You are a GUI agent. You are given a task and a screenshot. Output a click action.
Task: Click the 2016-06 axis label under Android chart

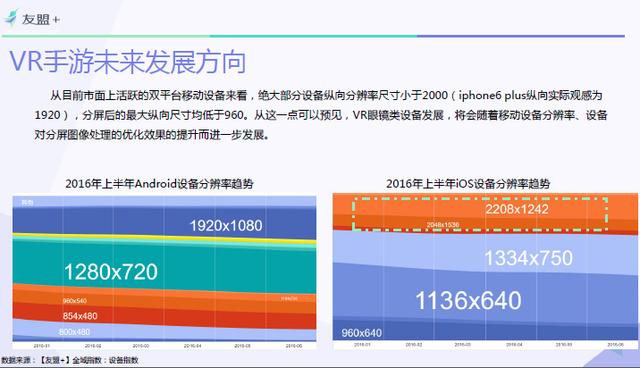[x=294, y=346]
